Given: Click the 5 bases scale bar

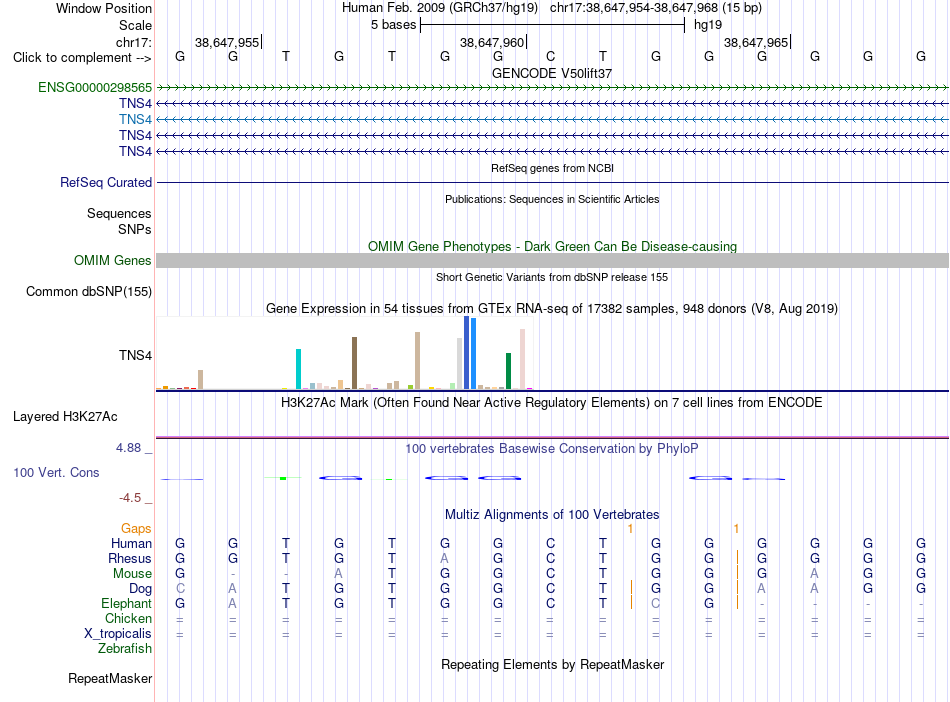Looking at the screenshot, I should [553, 25].
